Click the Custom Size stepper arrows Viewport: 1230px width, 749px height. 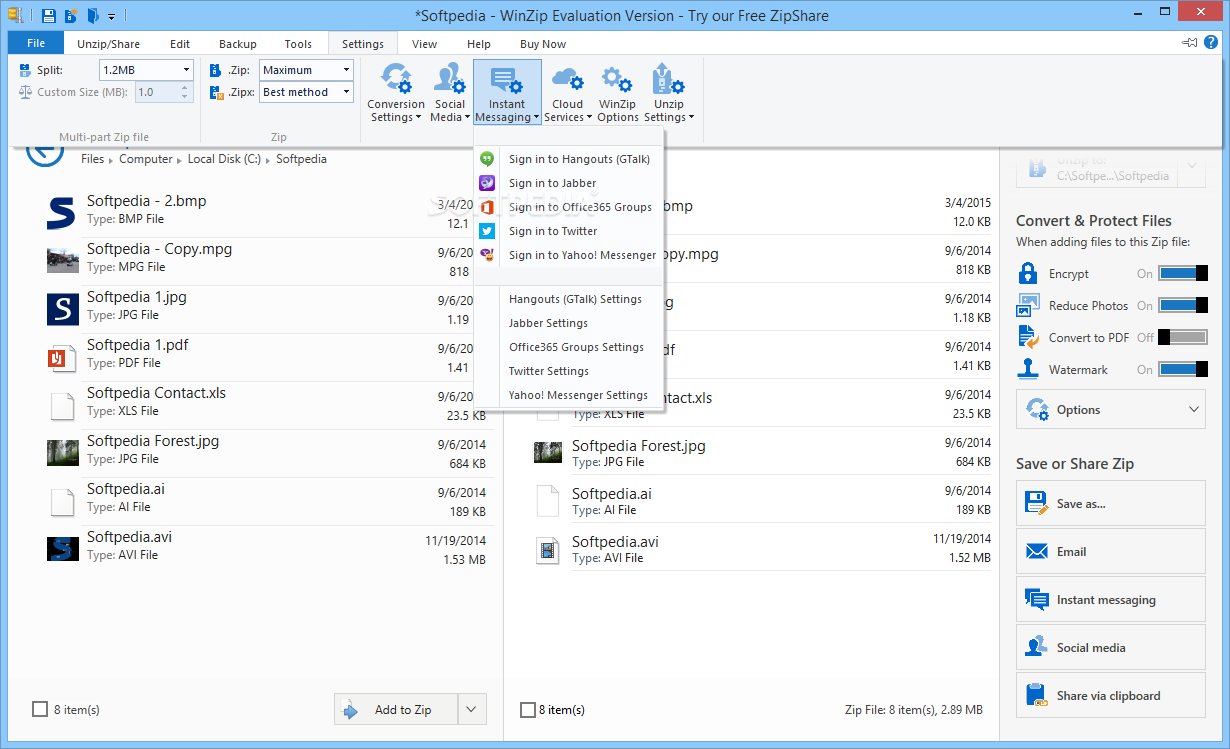point(185,92)
